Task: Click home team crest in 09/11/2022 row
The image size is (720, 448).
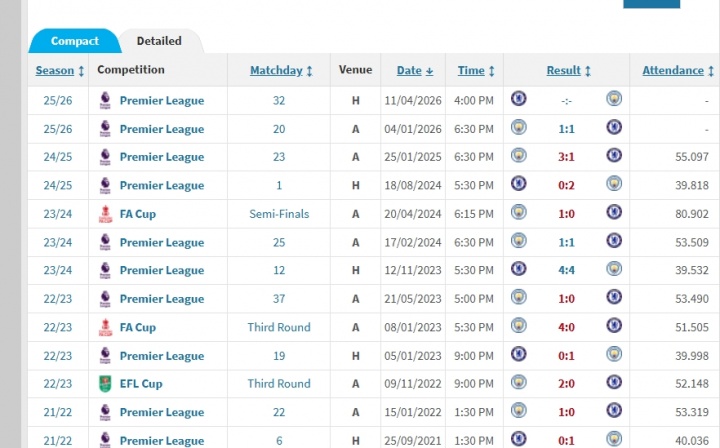Action: 518,383
